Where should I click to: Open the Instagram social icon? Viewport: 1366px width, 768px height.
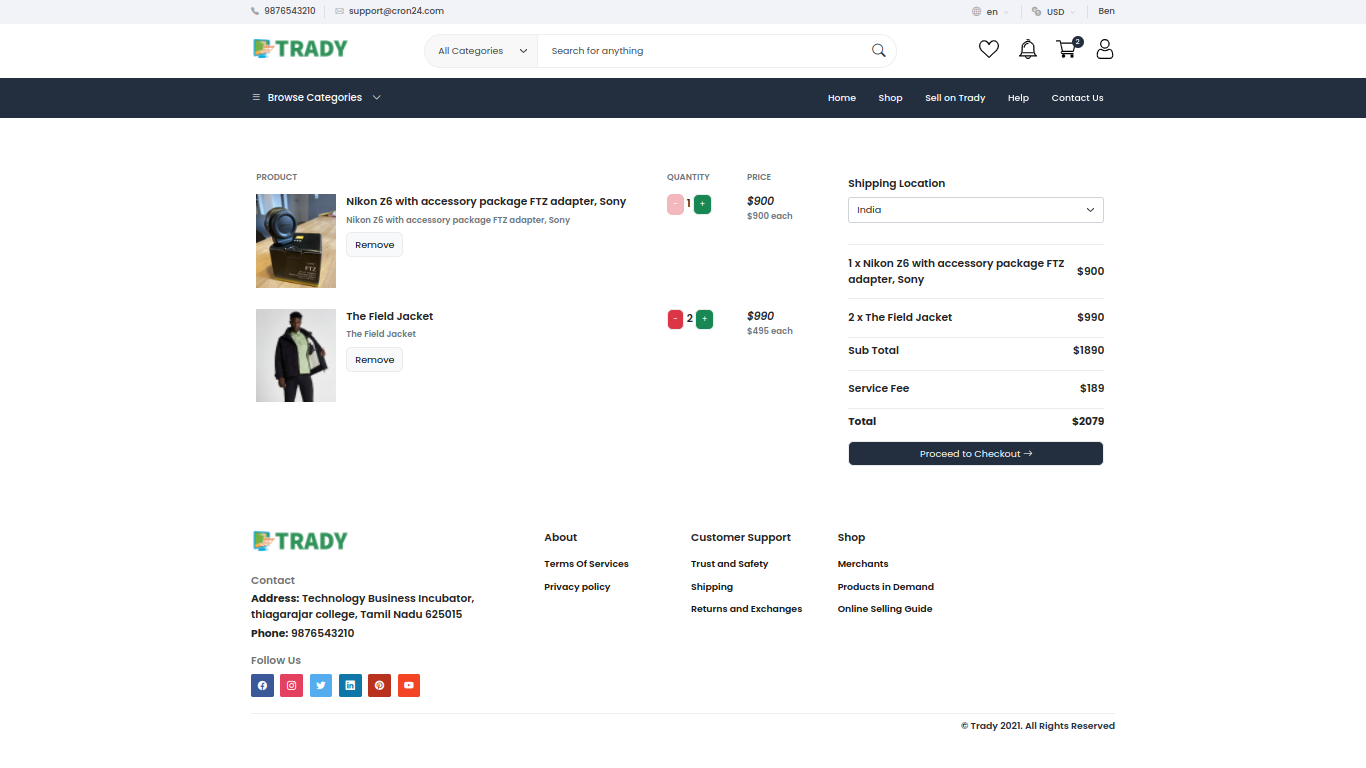click(x=291, y=685)
